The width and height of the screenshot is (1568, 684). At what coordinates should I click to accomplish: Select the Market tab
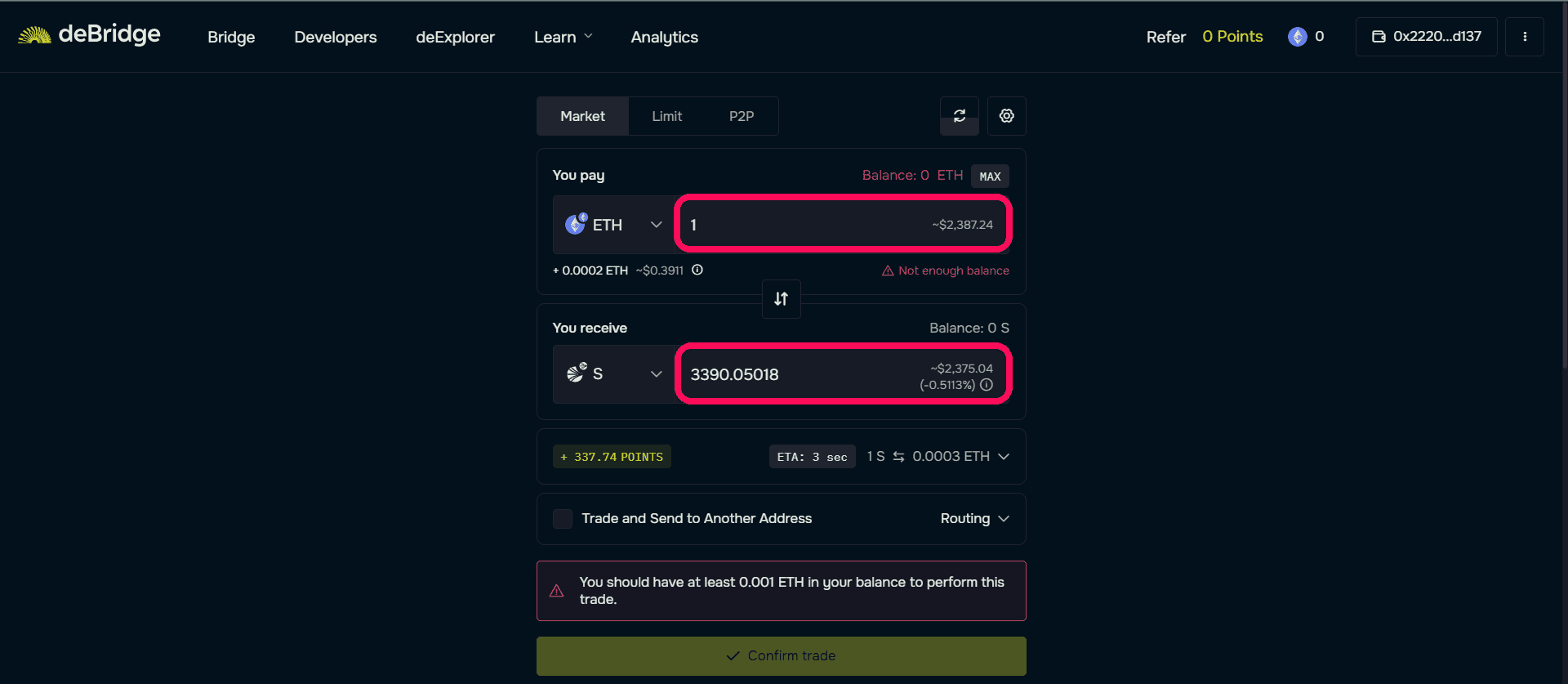582,116
